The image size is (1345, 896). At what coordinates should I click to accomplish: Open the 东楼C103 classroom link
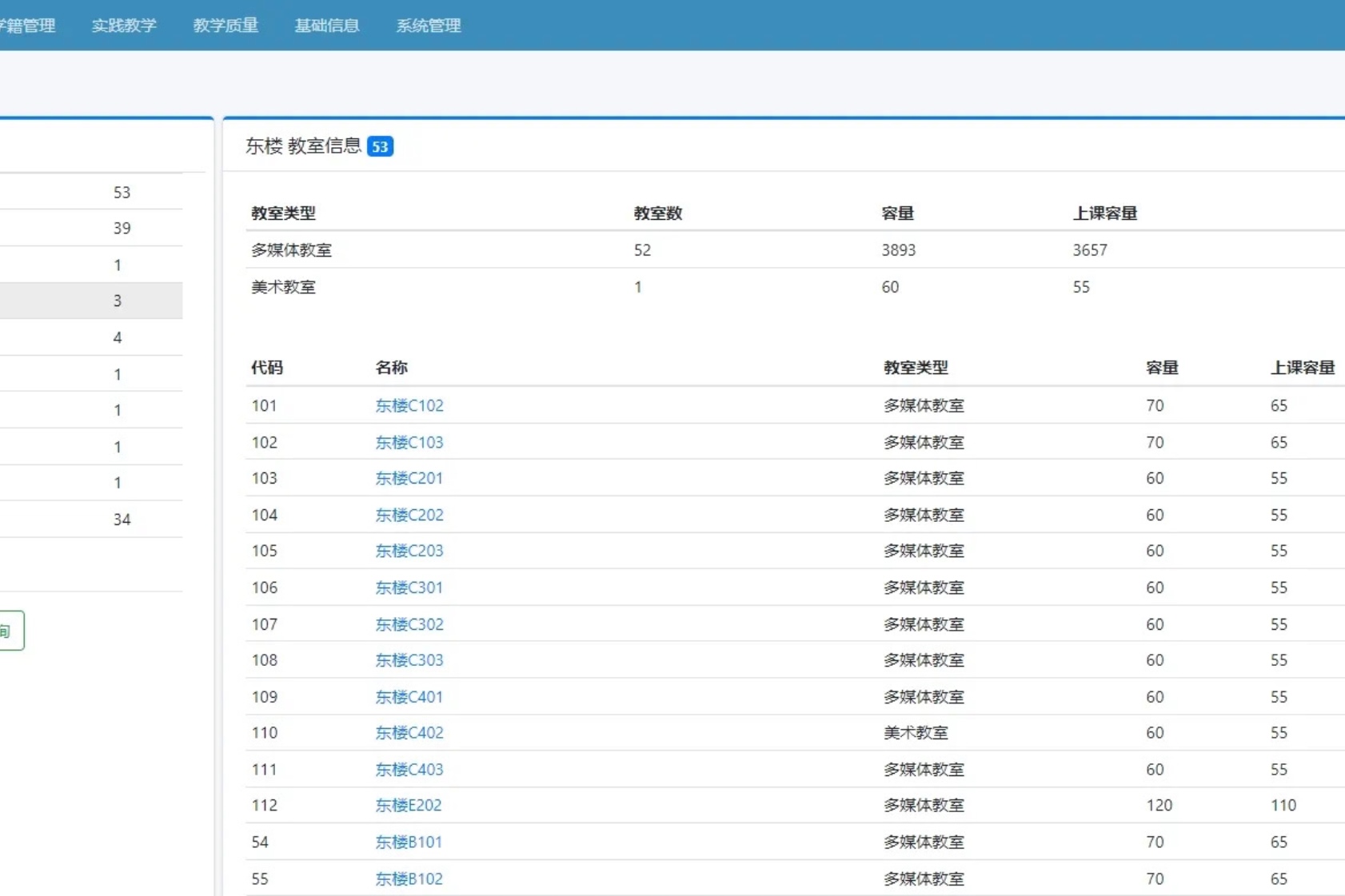(409, 442)
